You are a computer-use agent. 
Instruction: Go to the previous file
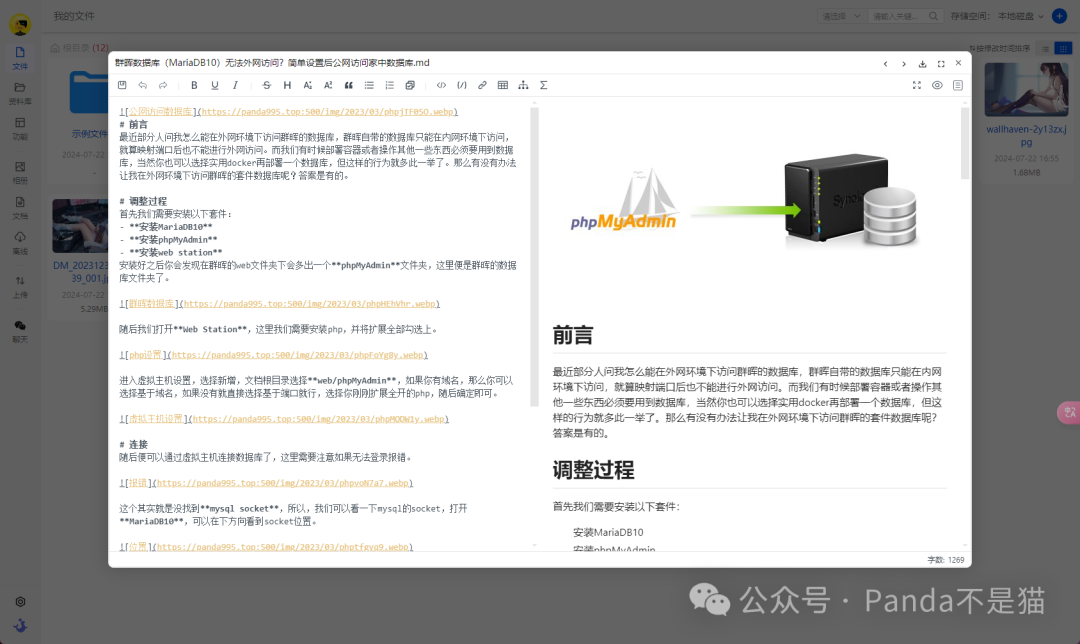click(886, 63)
